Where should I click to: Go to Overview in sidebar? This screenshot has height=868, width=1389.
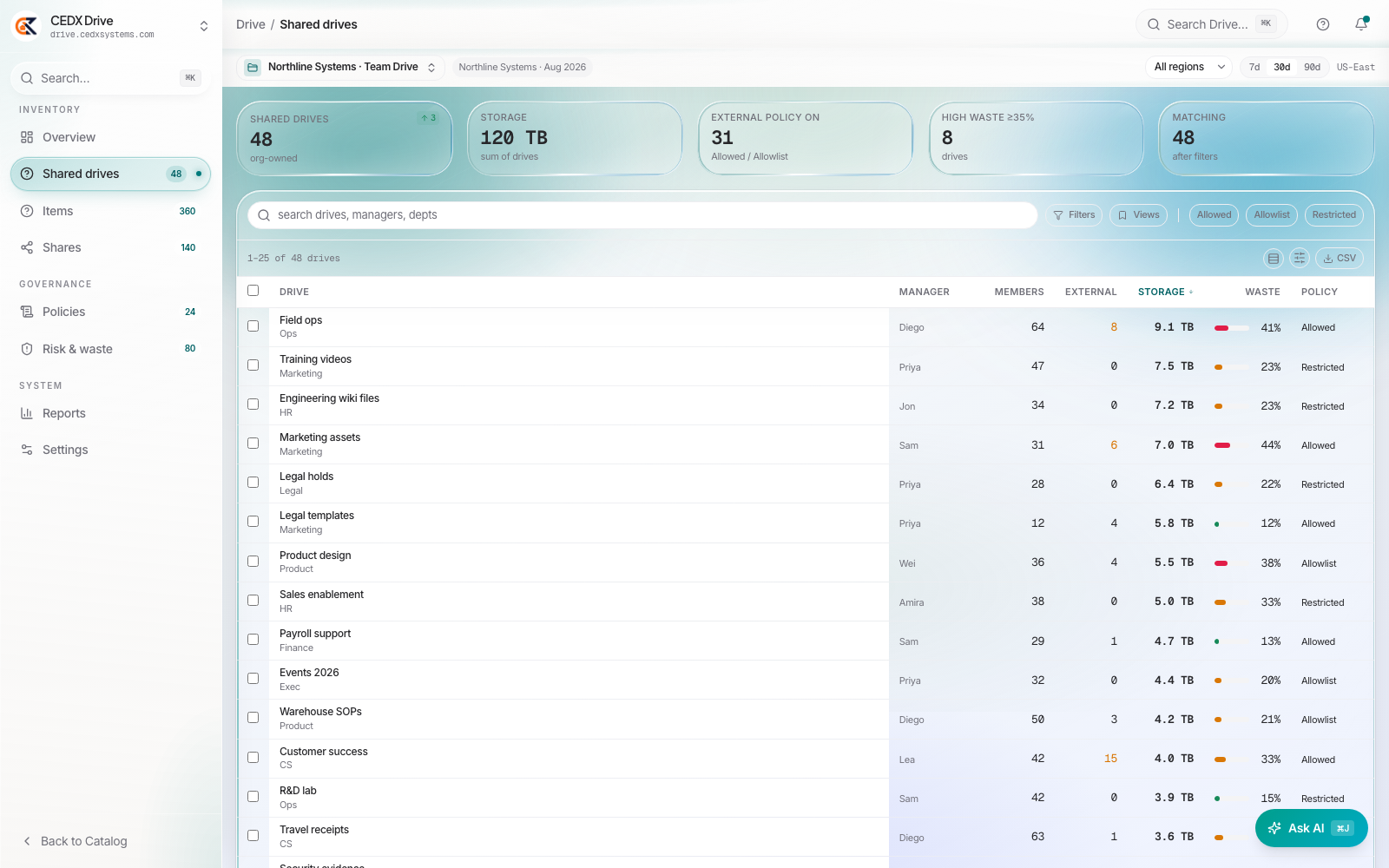[x=110, y=137]
